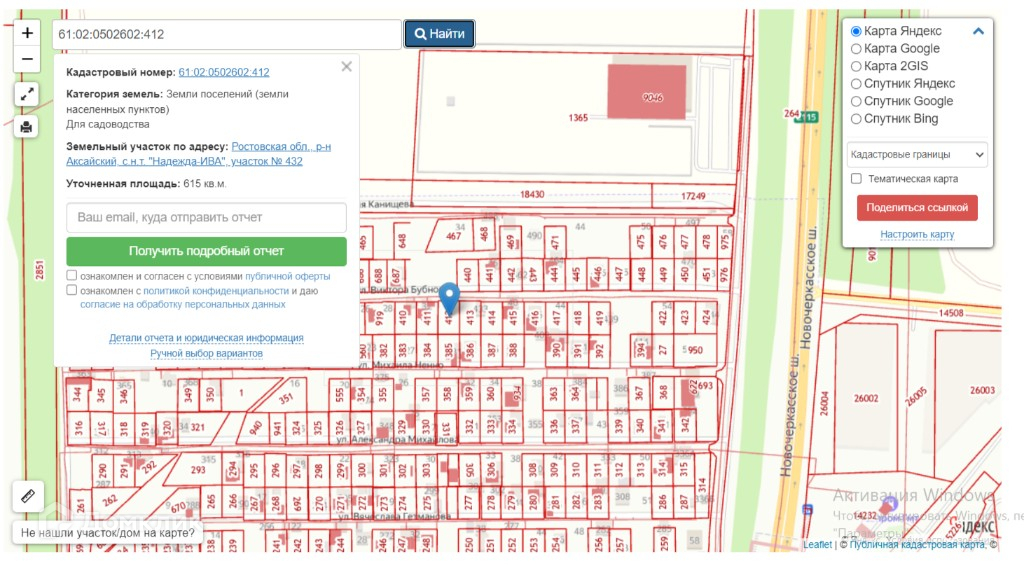Collapse the map layers panel chevron
This screenshot has width=1024, height=565.
point(978,31)
